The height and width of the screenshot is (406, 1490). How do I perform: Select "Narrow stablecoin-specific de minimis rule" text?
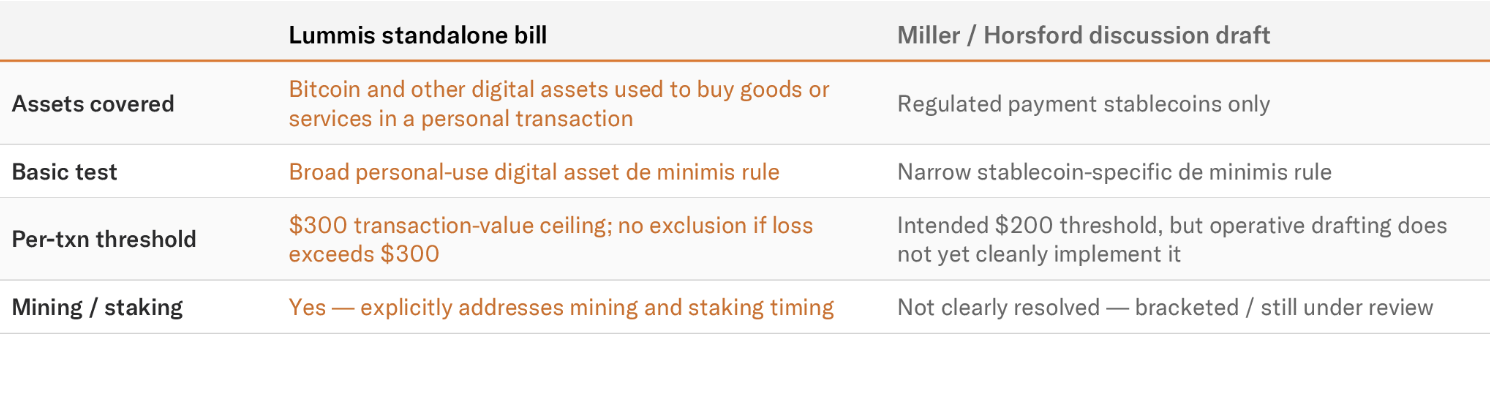pyautogui.click(x=1114, y=172)
